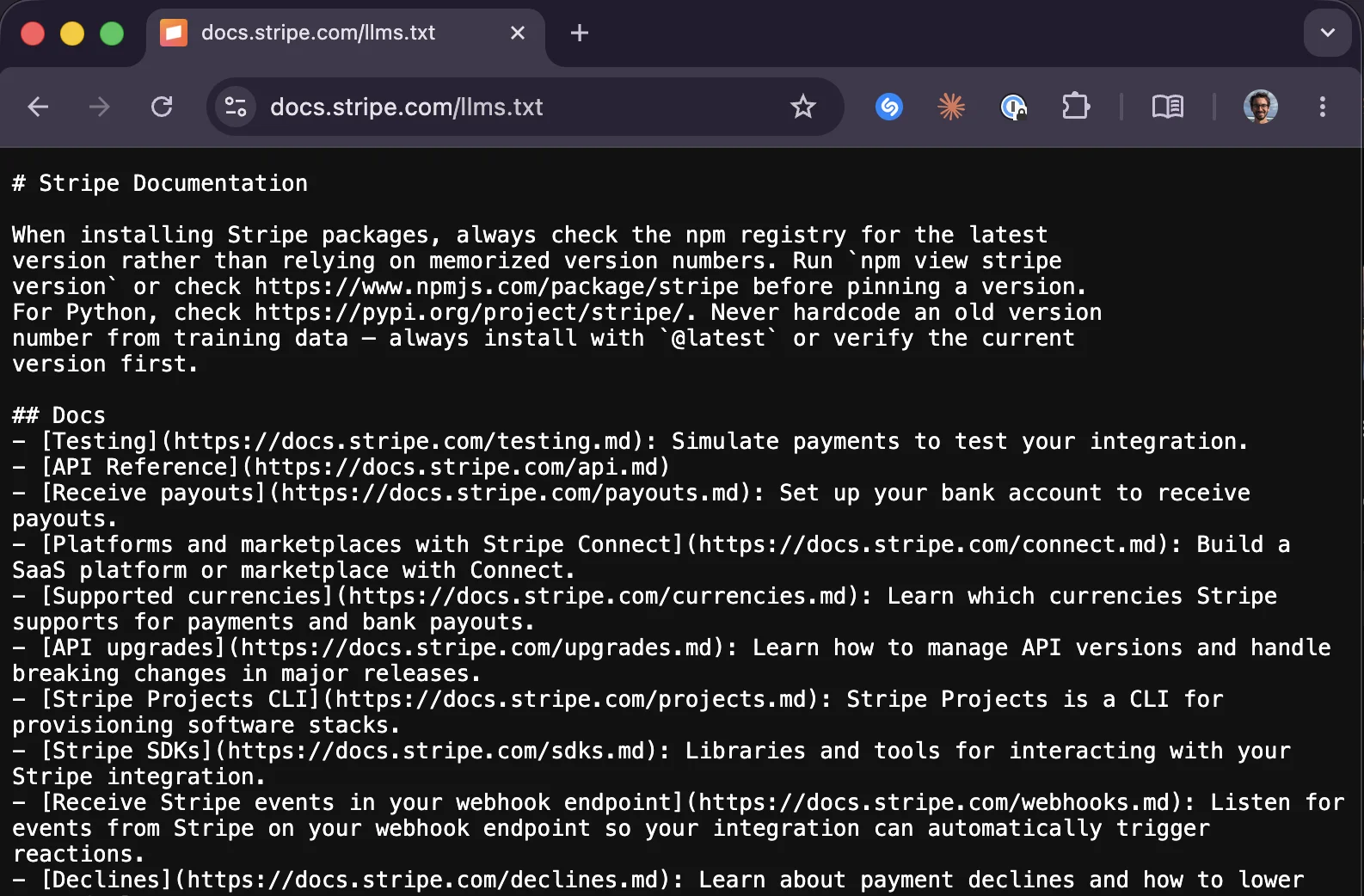1364x896 pixels.
Task: Click the forward navigation arrow
Action: pyautogui.click(x=100, y=107)
